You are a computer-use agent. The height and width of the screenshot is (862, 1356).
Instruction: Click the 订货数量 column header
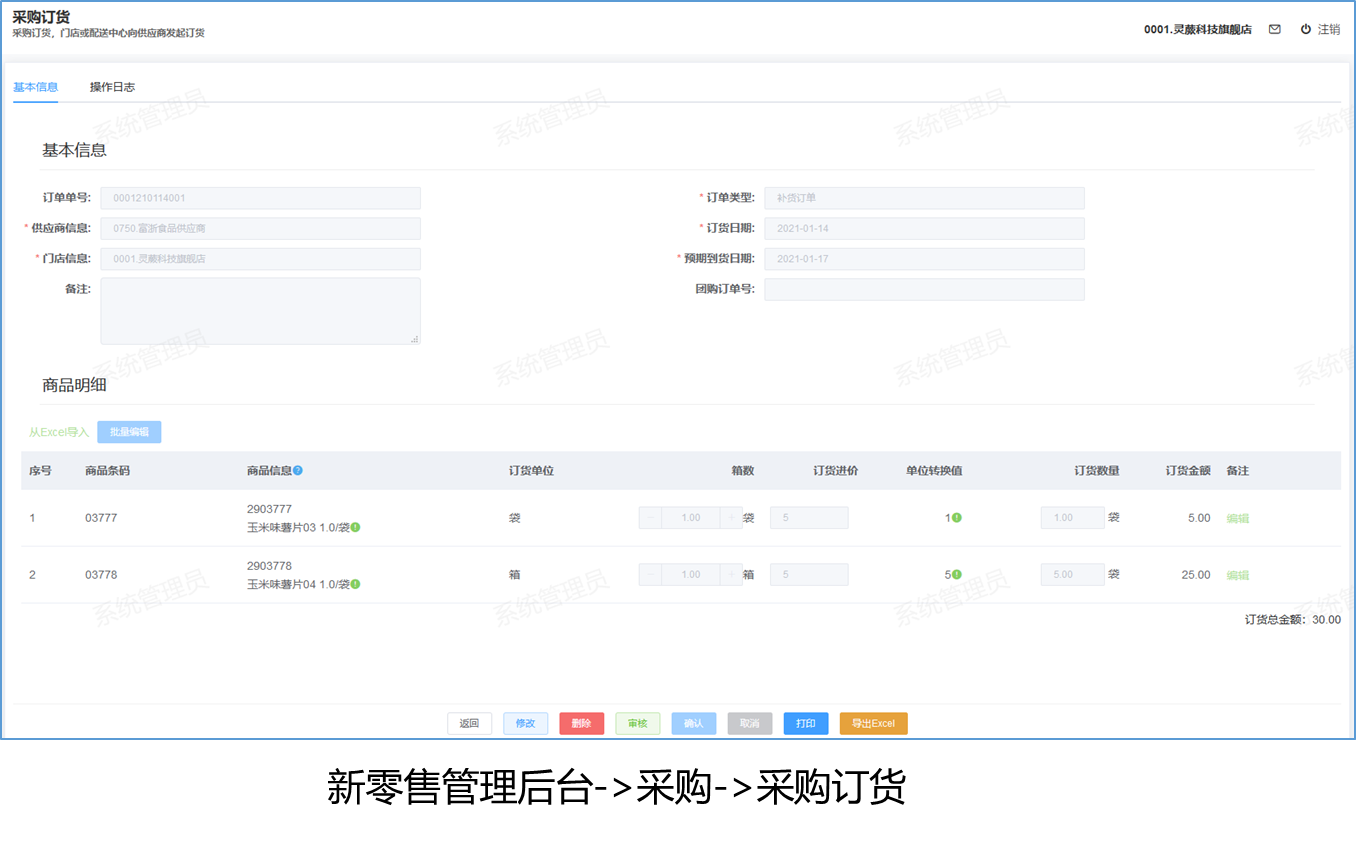tap(1097, 471)
